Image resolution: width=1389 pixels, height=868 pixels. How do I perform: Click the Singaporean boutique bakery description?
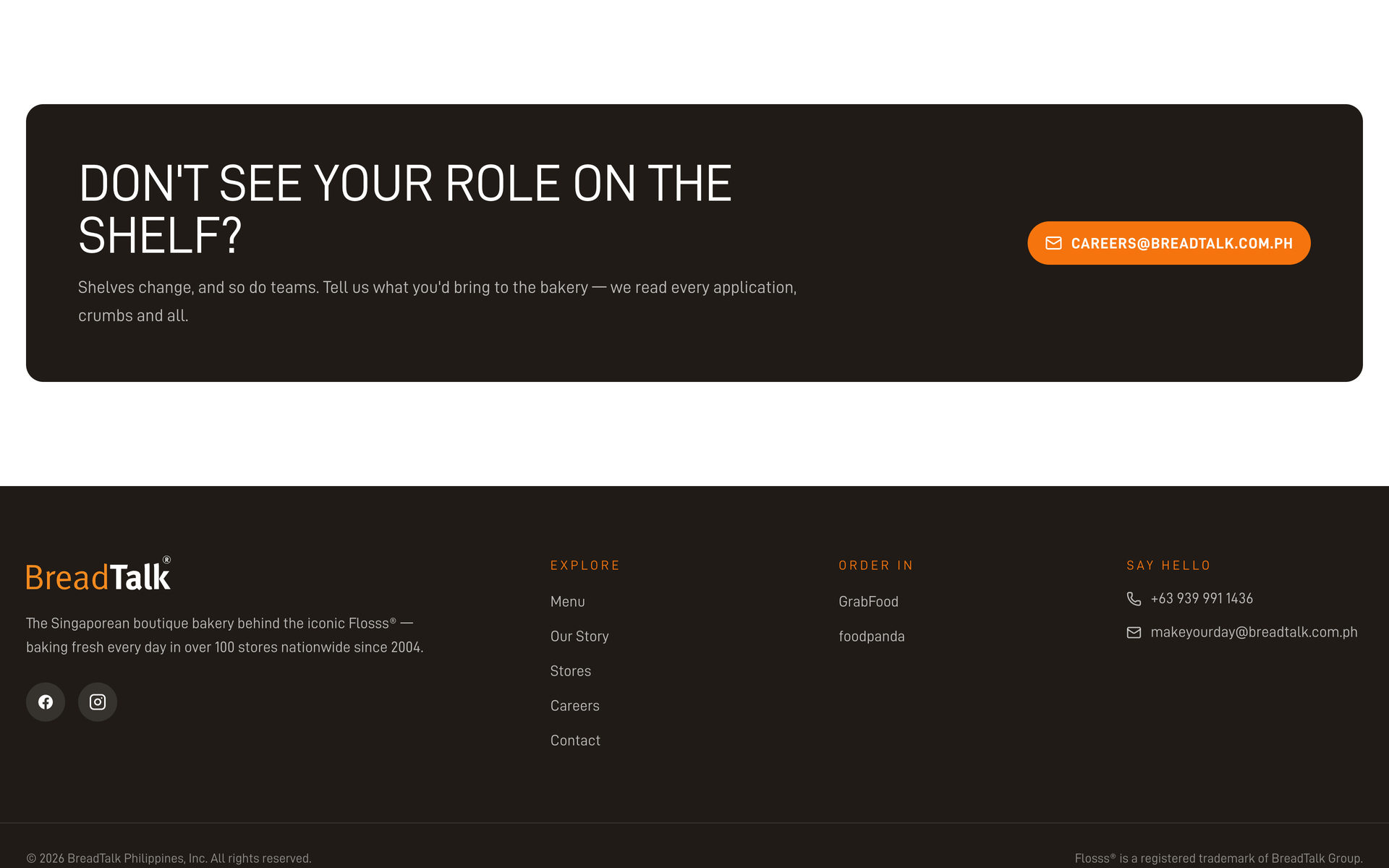click(225, 635)
